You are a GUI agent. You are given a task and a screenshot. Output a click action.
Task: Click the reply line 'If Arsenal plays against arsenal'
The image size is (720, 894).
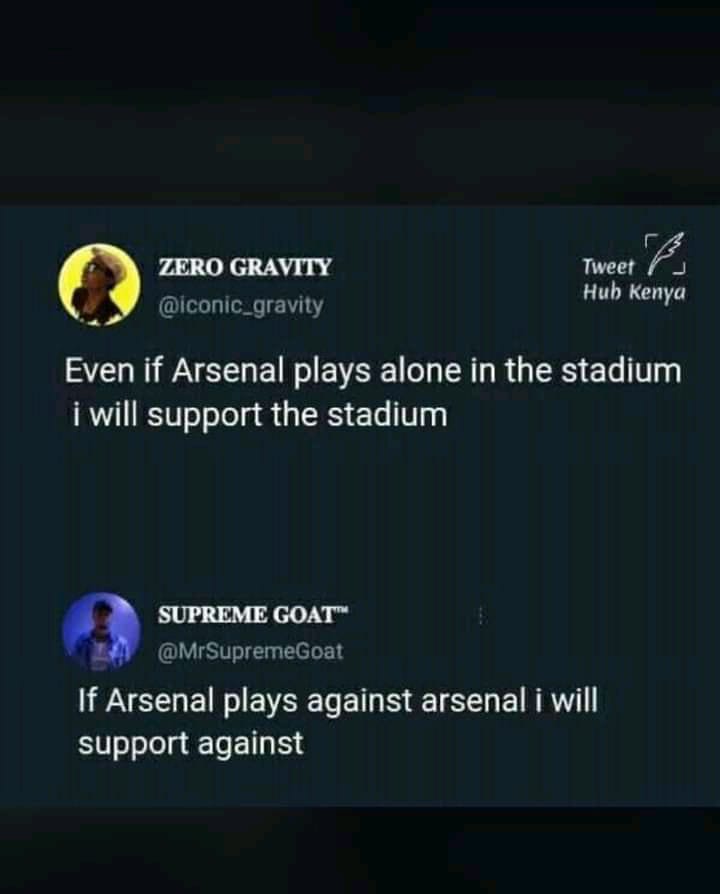point(338,701)
